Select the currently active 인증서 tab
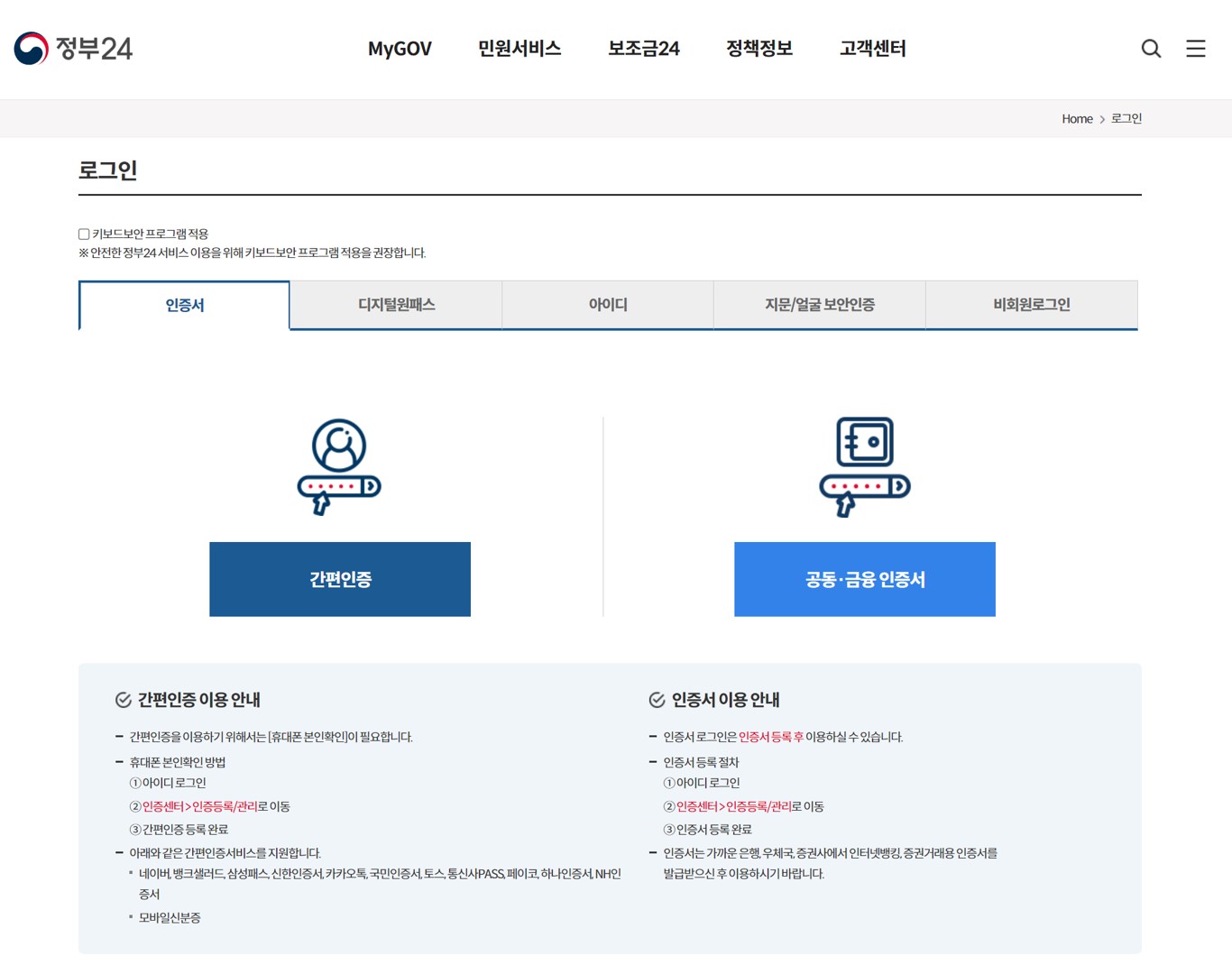Screen dimensions: 1232x974 184,305
